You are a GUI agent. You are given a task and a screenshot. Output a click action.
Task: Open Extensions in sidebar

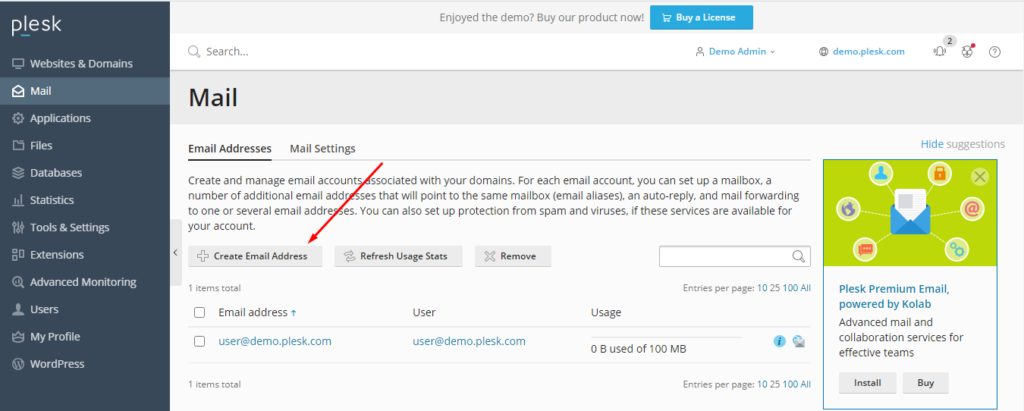click(x=85, y=255)
